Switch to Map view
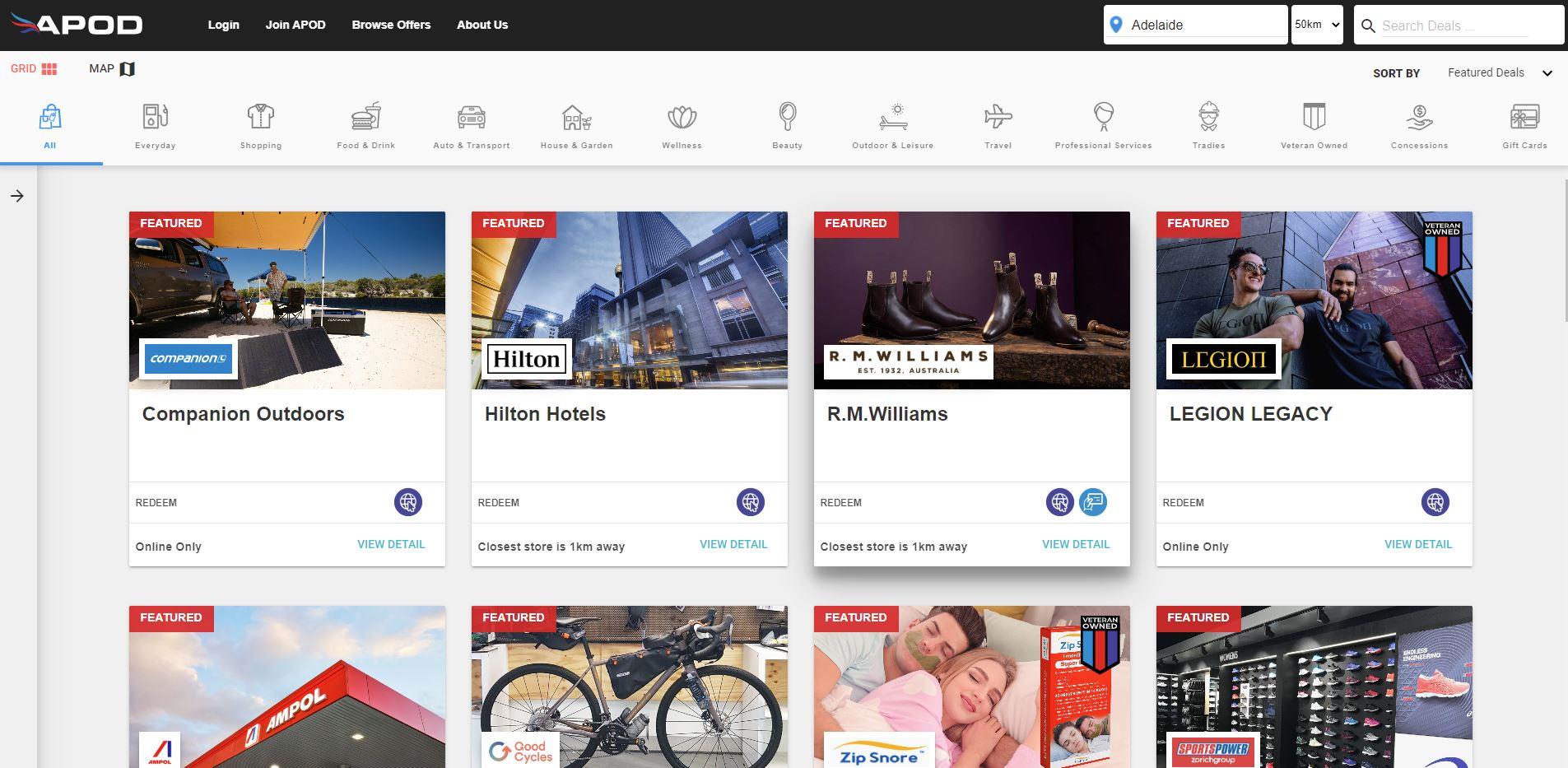The height and width of the screenshot is (768, 1568). (x=112, y=69)
